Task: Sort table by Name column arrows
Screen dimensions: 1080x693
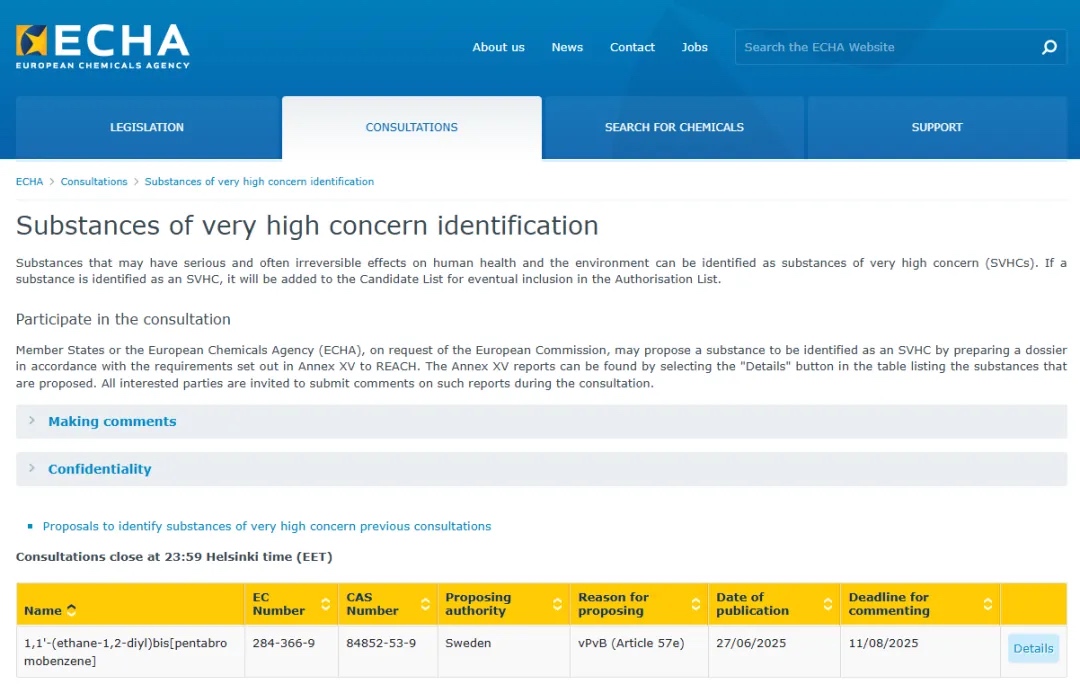Action: click(71, 610)
